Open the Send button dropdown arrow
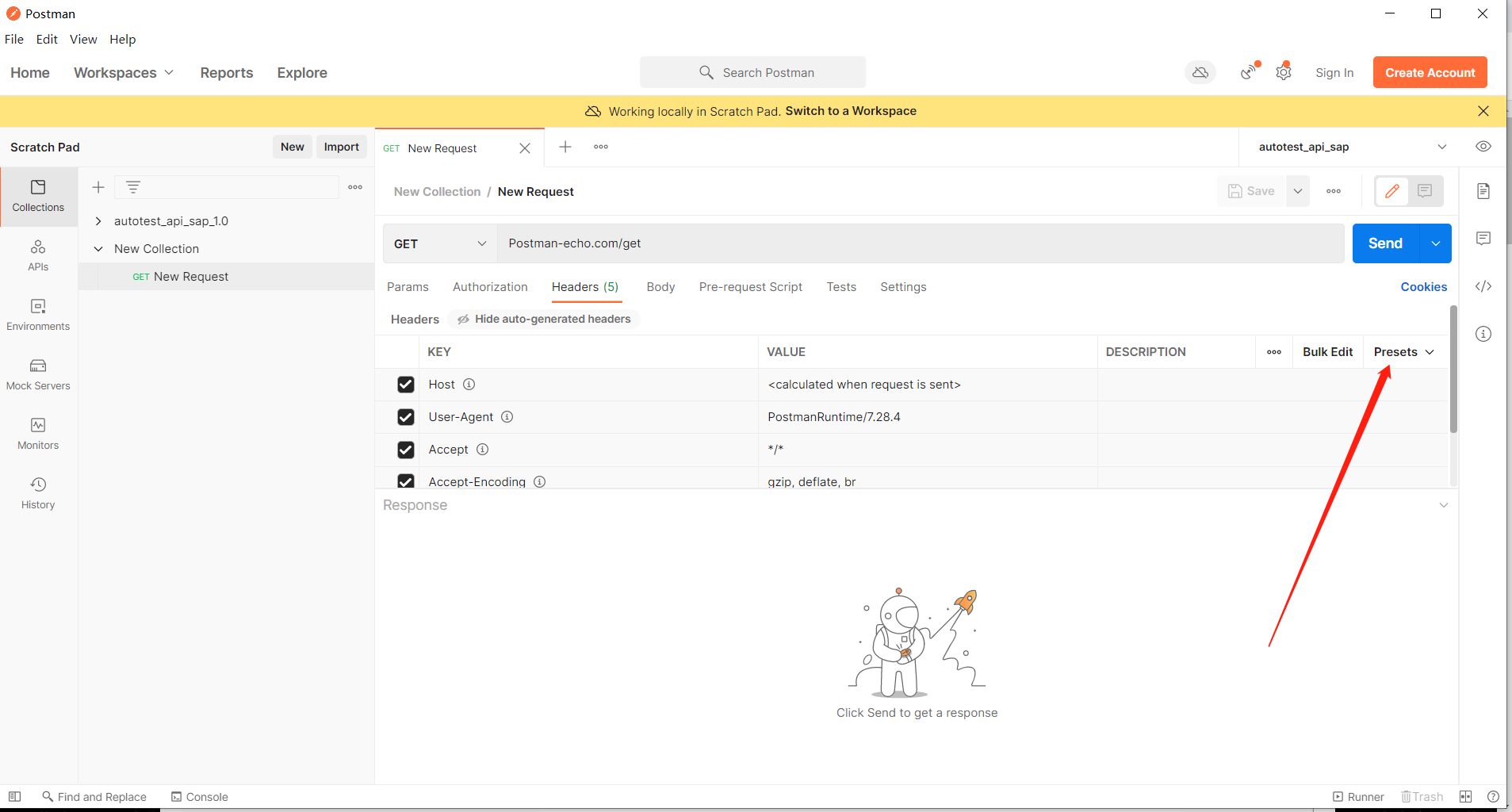The image size is (1512, 812). pos(1436,243)
